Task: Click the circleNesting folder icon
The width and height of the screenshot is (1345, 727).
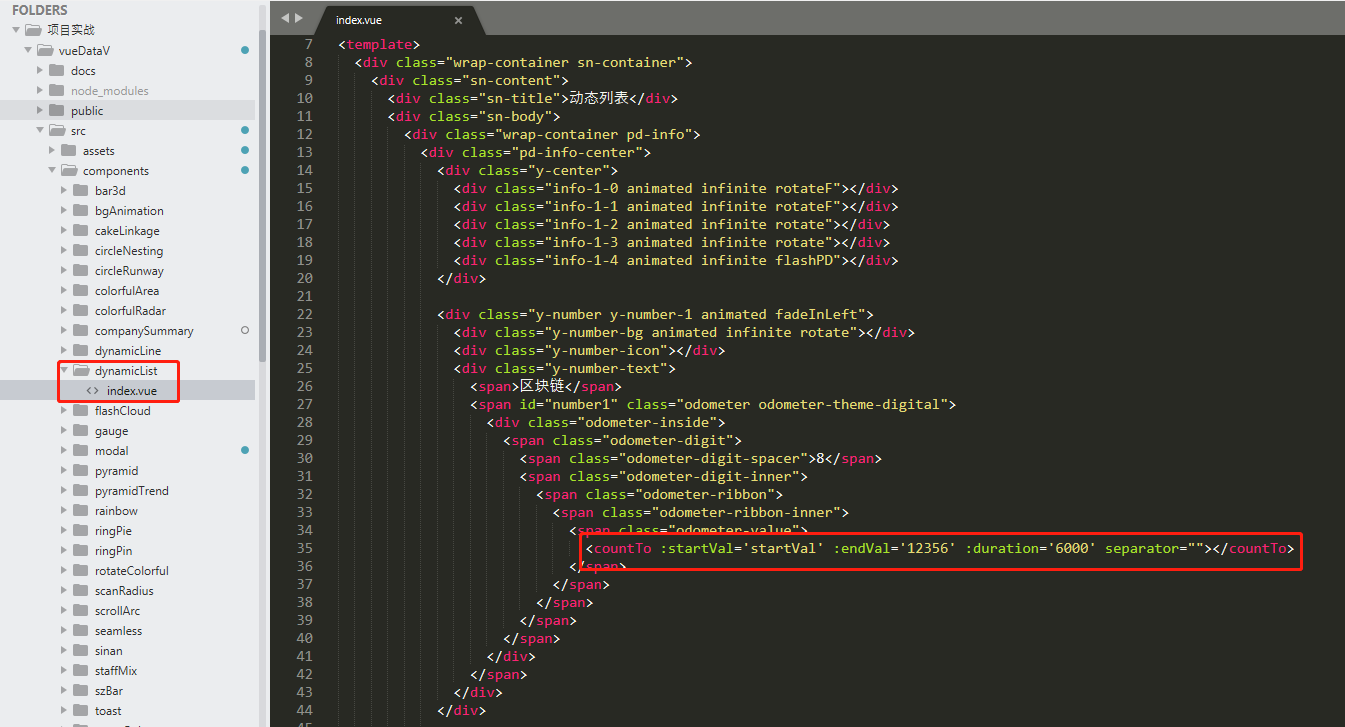Action: tap(80, 250)
